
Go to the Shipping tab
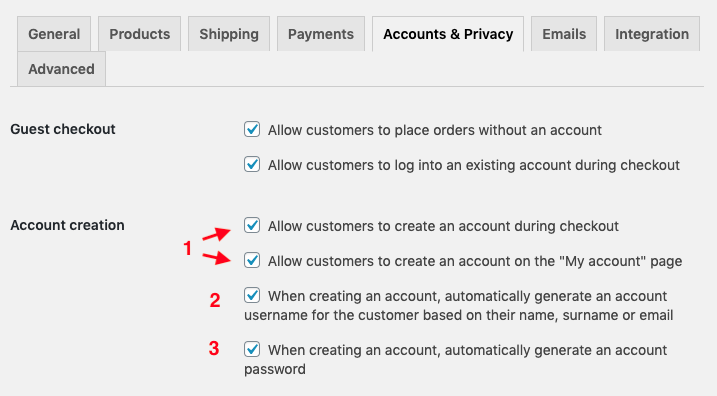[229, 34]
